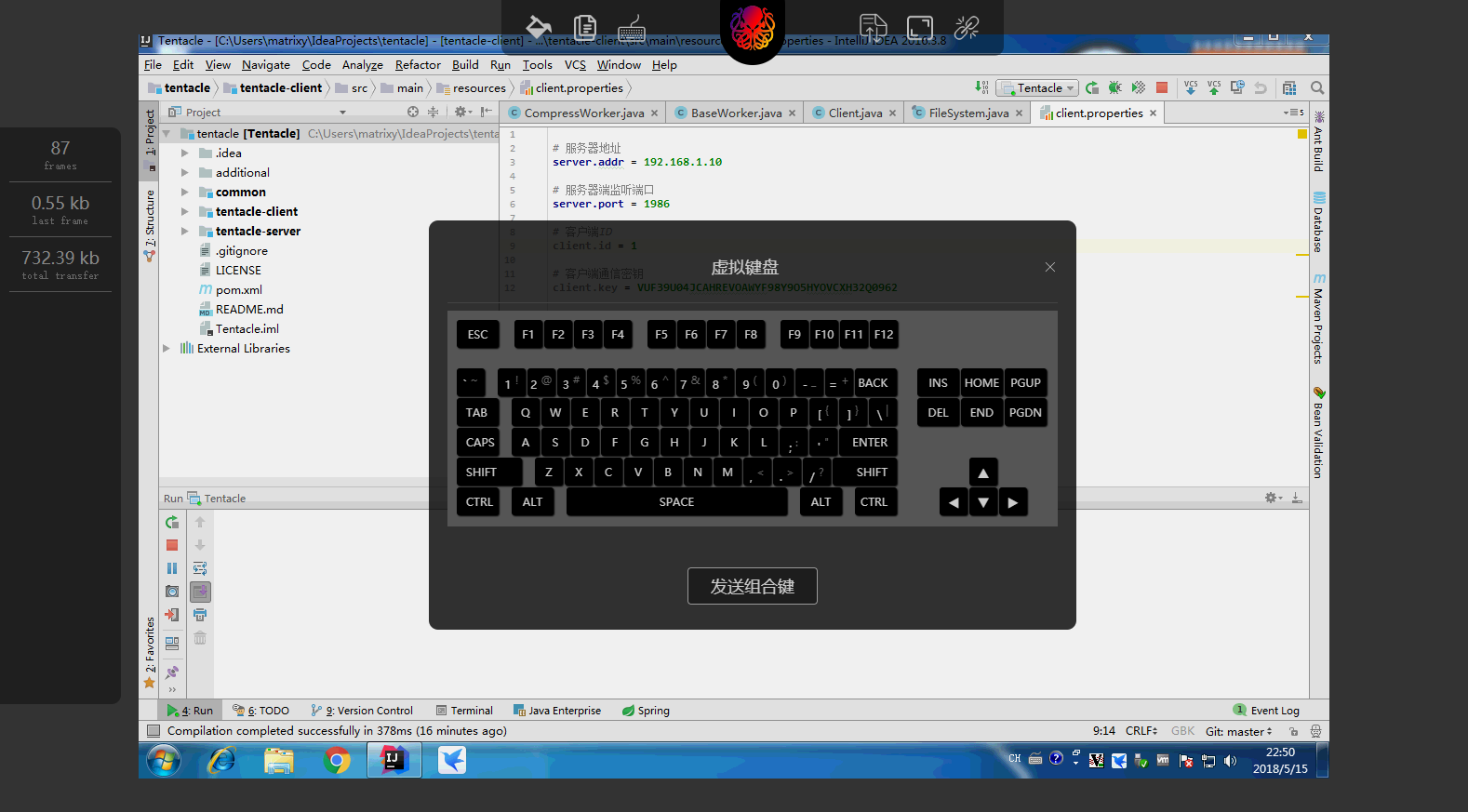Open the VCS menu
Viewport: 1468px width, 812px height.
pyautogui.click(x=575, y=65)
